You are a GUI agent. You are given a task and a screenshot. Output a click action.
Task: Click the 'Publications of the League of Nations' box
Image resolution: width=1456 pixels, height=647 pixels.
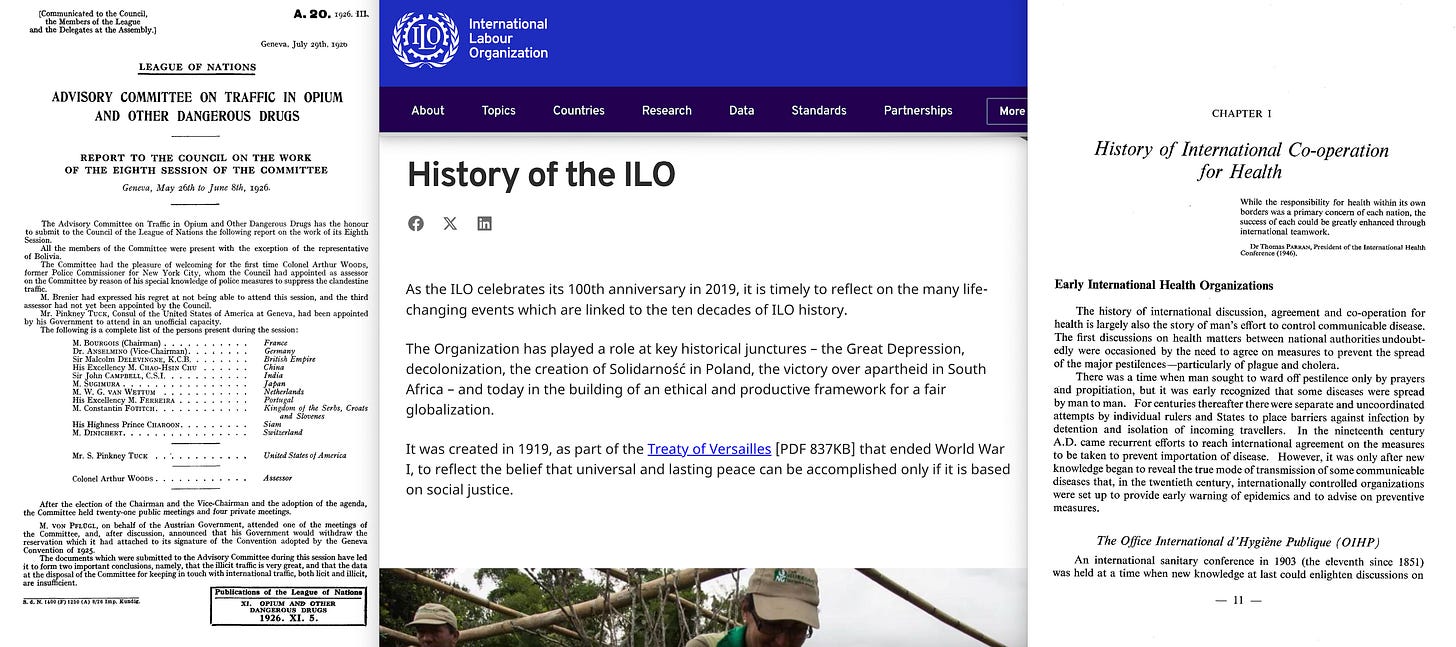click(x=288, y=606)
